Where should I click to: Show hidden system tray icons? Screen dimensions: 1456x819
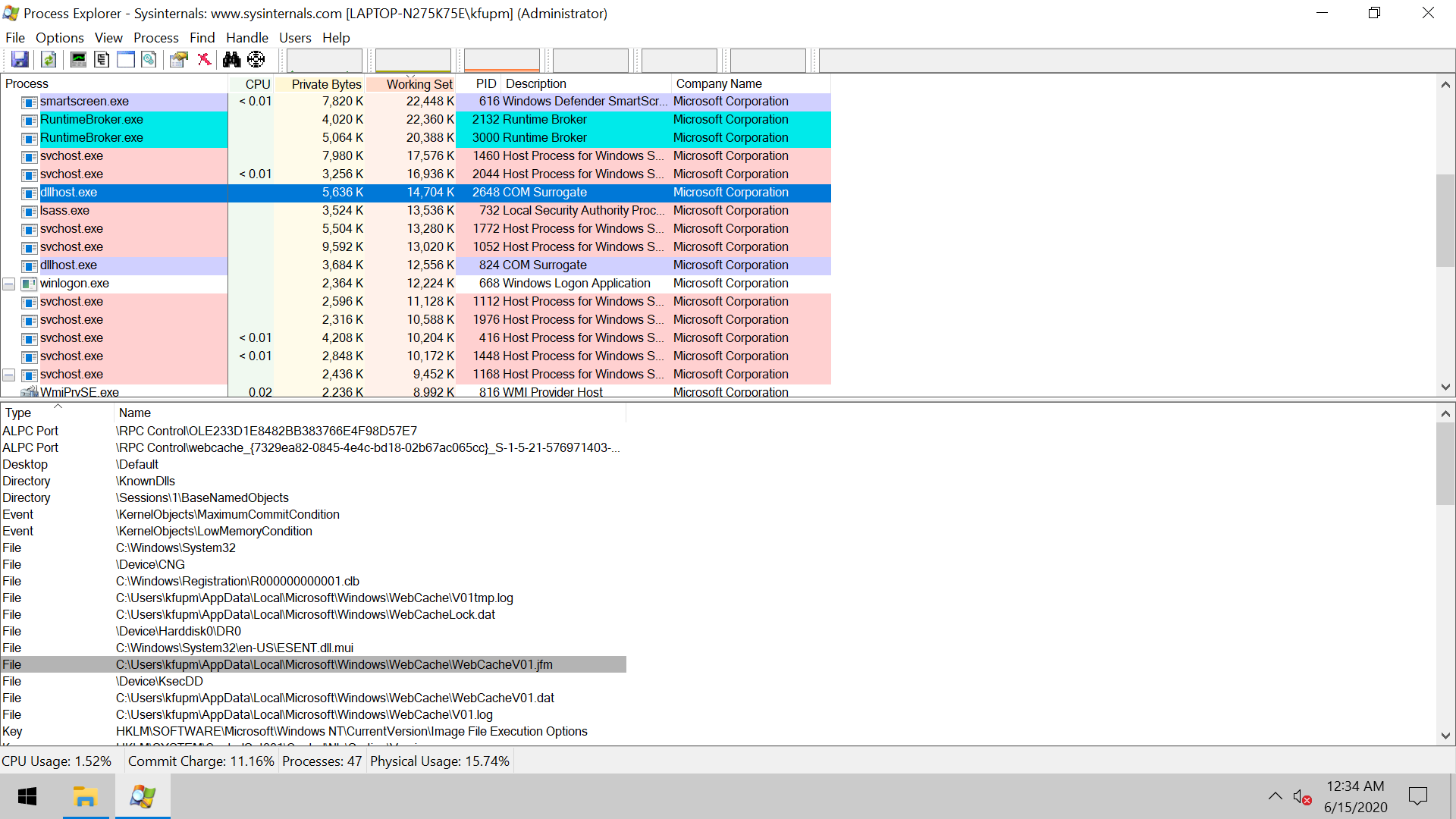point(1276,796)
